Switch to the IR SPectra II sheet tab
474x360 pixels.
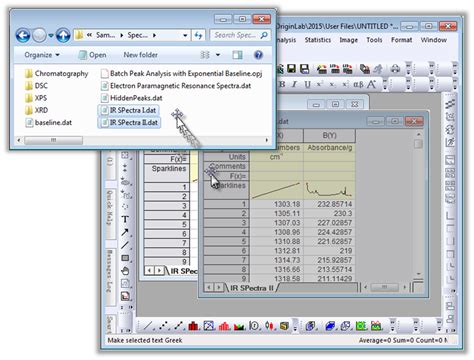click(x=252, y=288)
